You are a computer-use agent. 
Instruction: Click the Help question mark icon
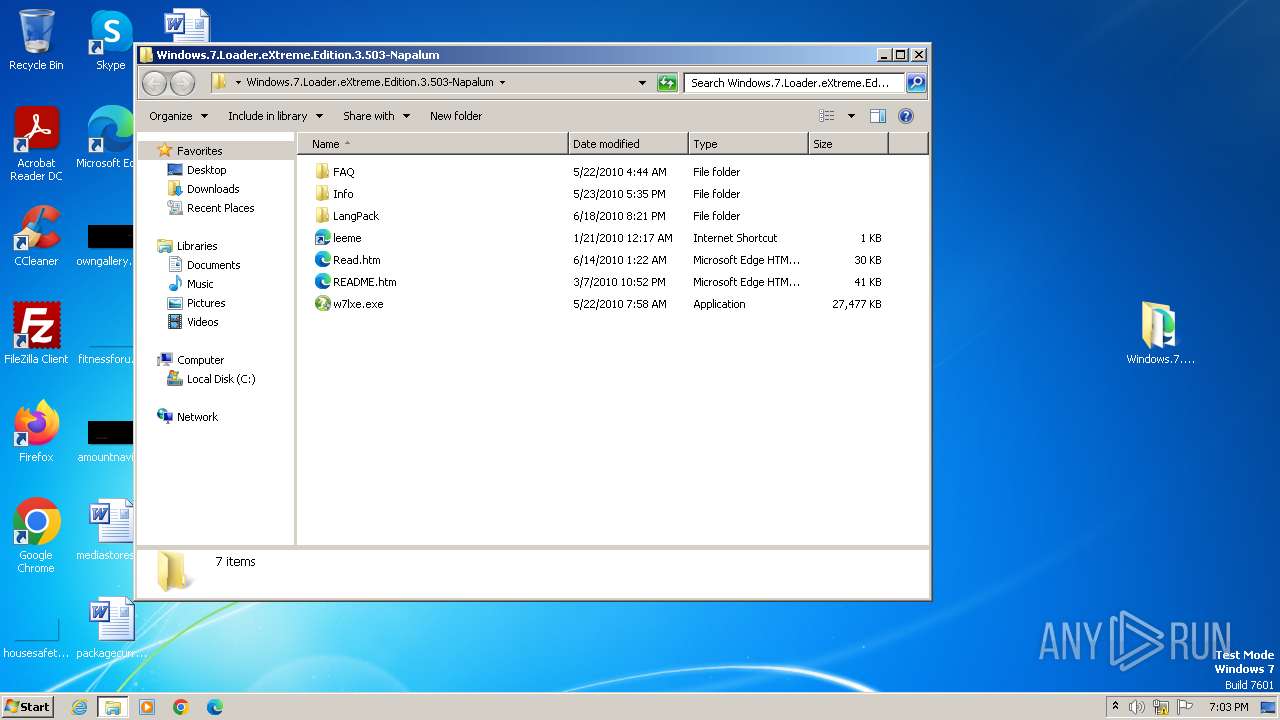[x=906, y=116]
